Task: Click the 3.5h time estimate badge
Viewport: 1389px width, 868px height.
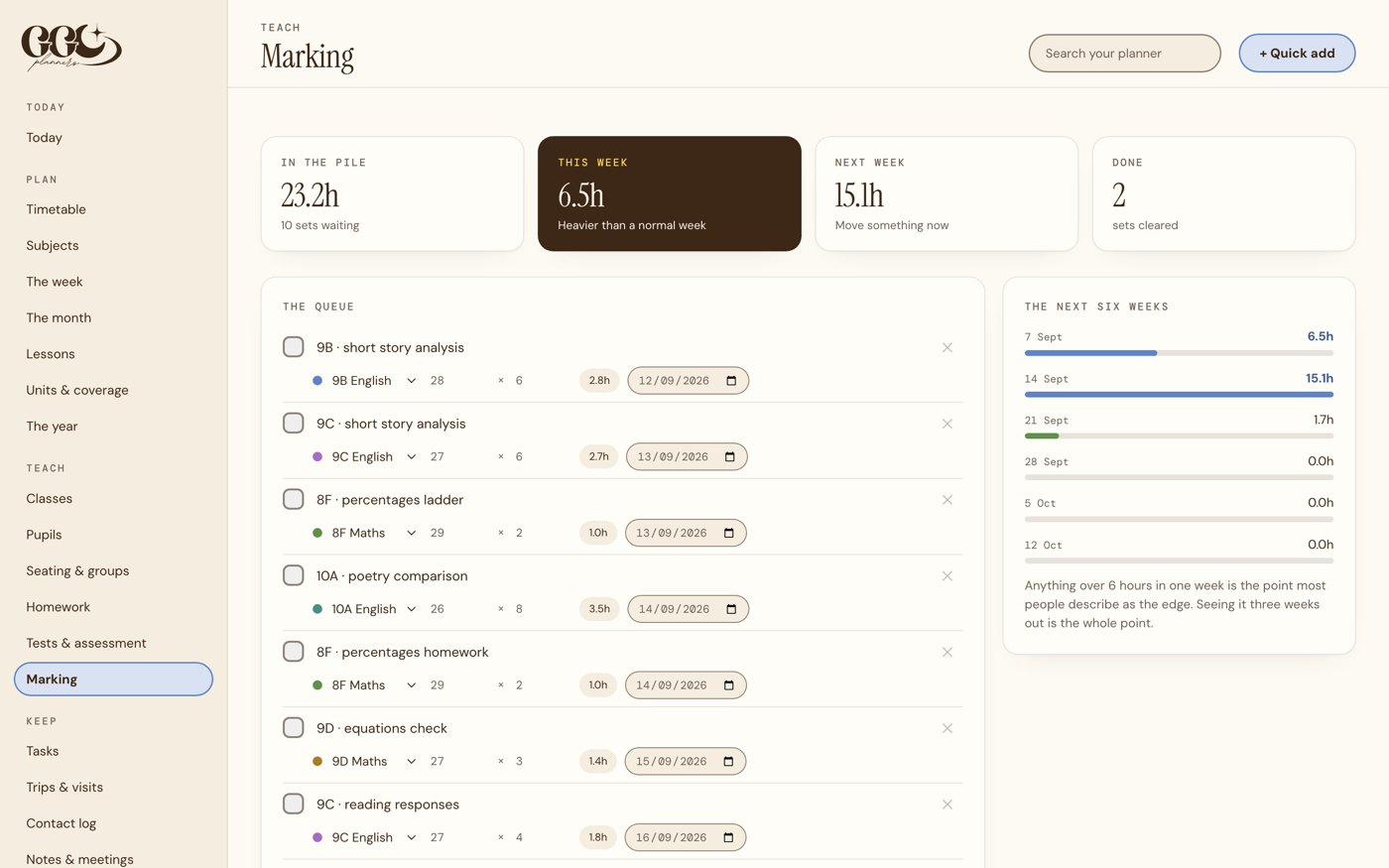Action: tap(599, 609)
